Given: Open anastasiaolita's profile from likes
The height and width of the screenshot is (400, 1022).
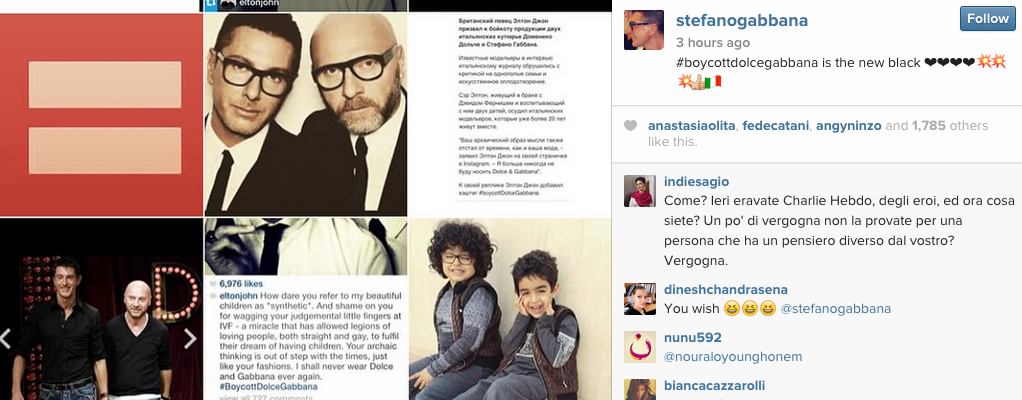Looking at the screenshot, I should (692, 126).
